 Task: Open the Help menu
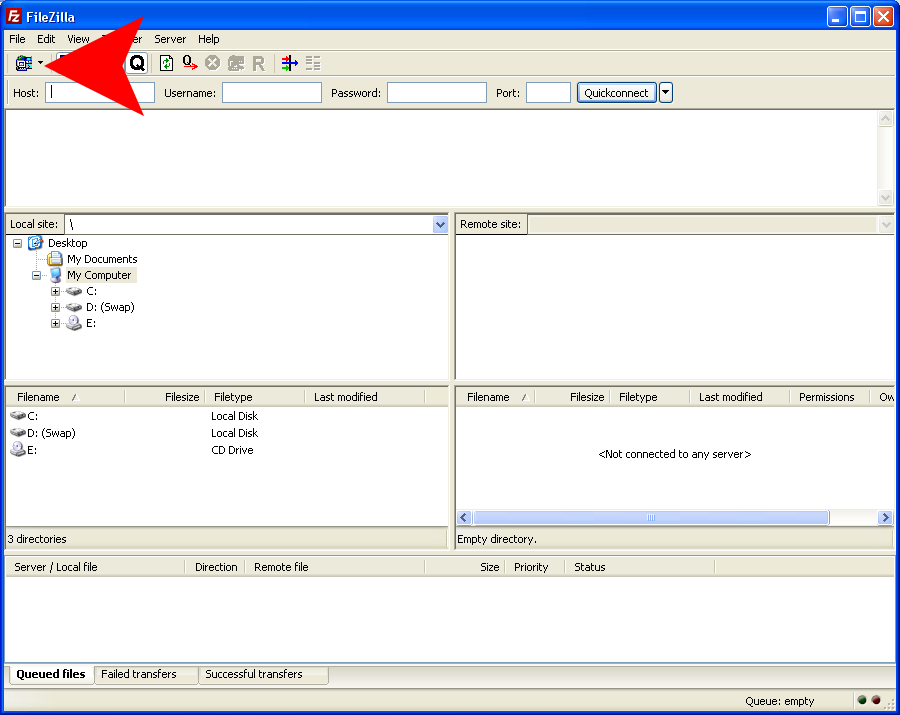pos(209,39)
